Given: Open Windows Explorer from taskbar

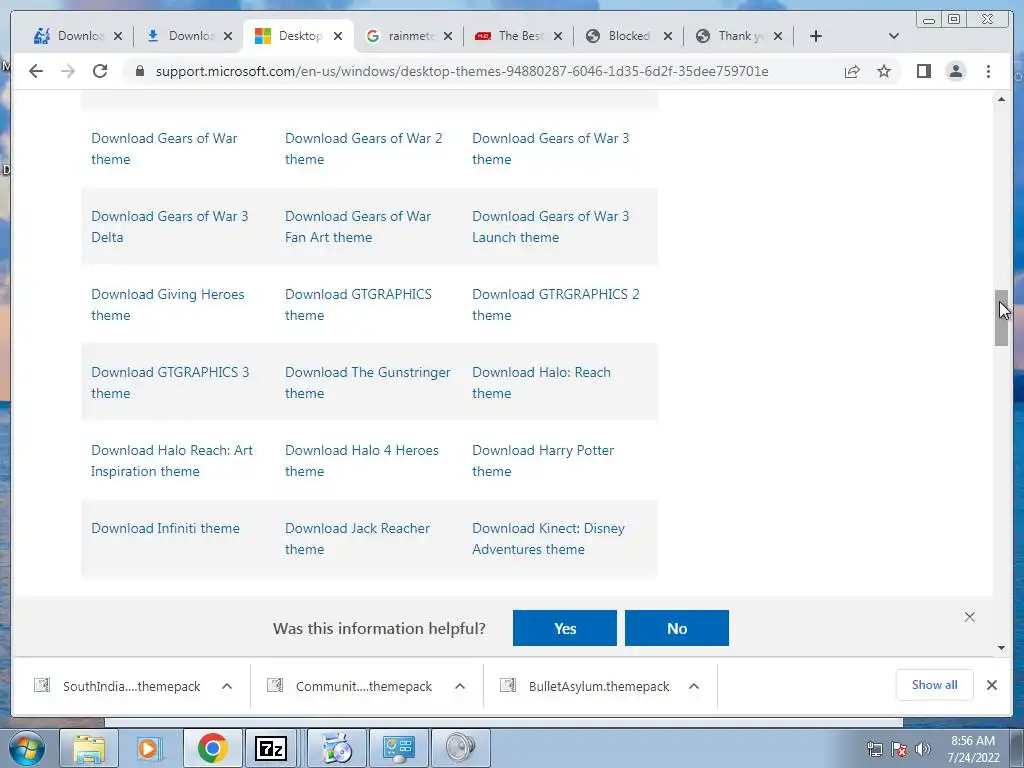Looking at the screenshot, I should 89,748.
